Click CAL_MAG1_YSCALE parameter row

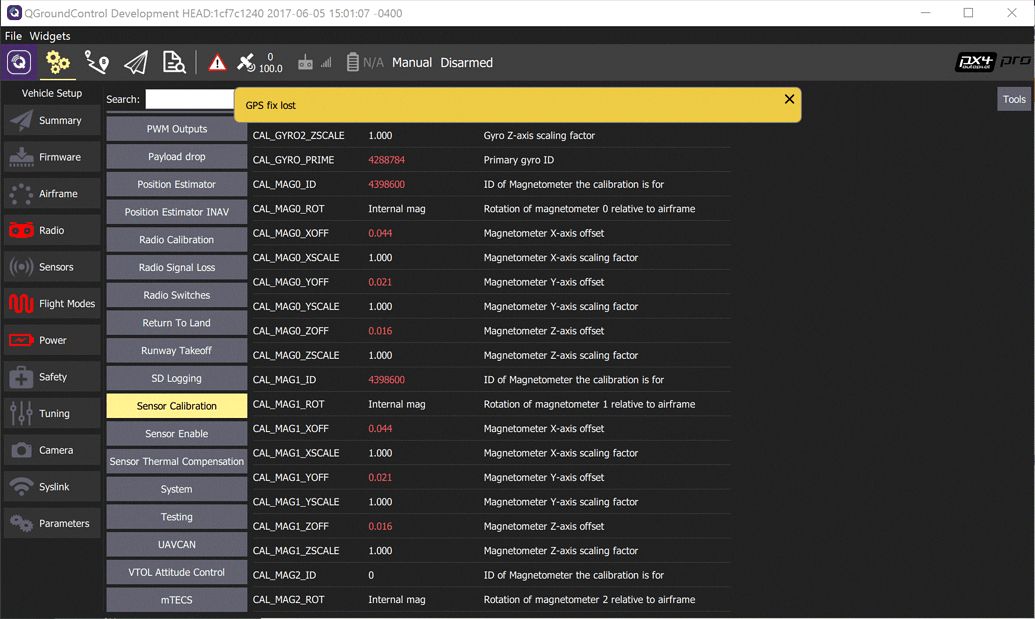click(490, 502)
